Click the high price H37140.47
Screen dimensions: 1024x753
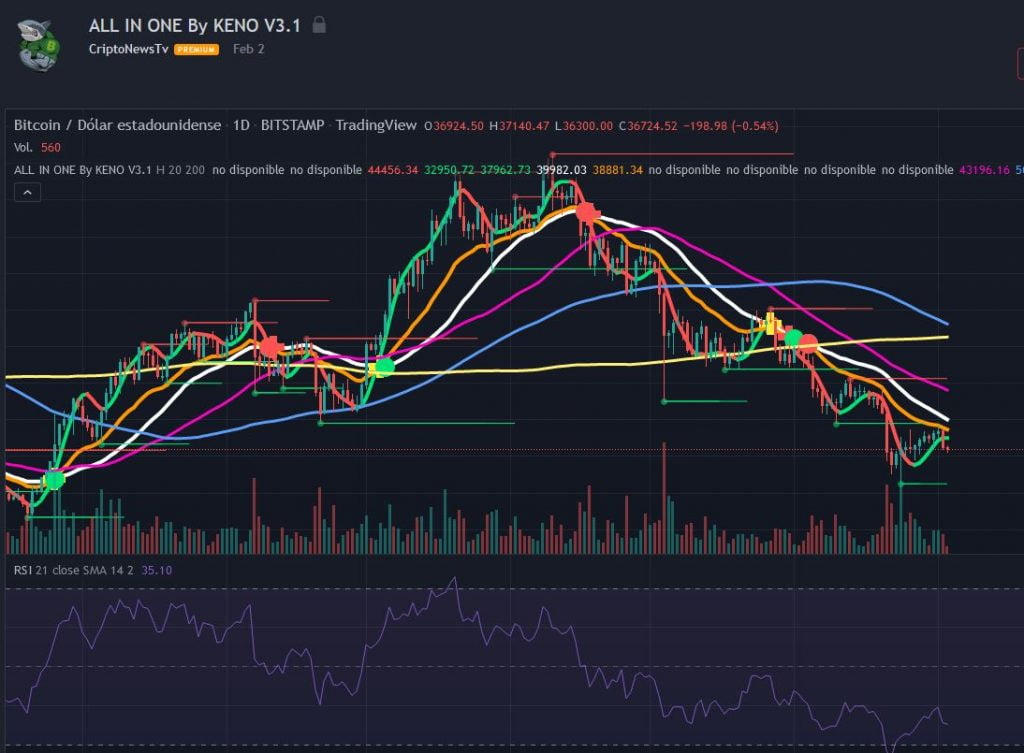coord(519,126)
